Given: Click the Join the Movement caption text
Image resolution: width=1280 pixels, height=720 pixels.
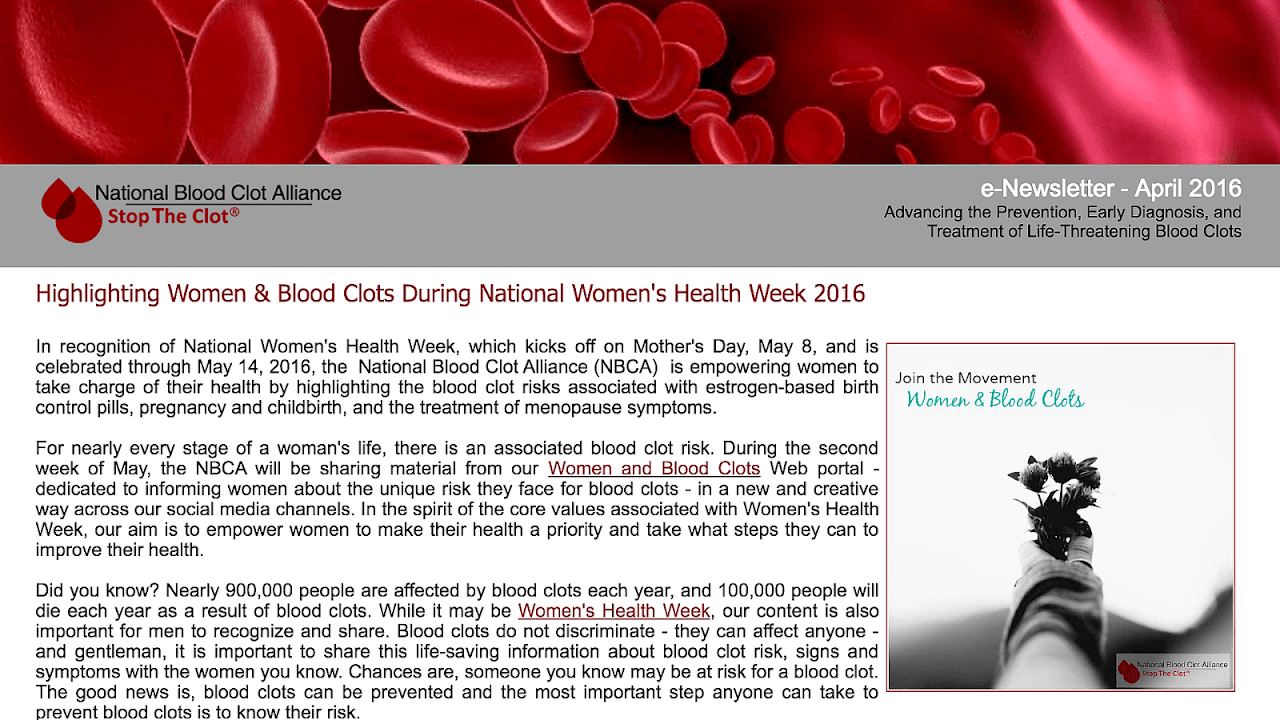Looking at the screenshot, I should [966, 378].
